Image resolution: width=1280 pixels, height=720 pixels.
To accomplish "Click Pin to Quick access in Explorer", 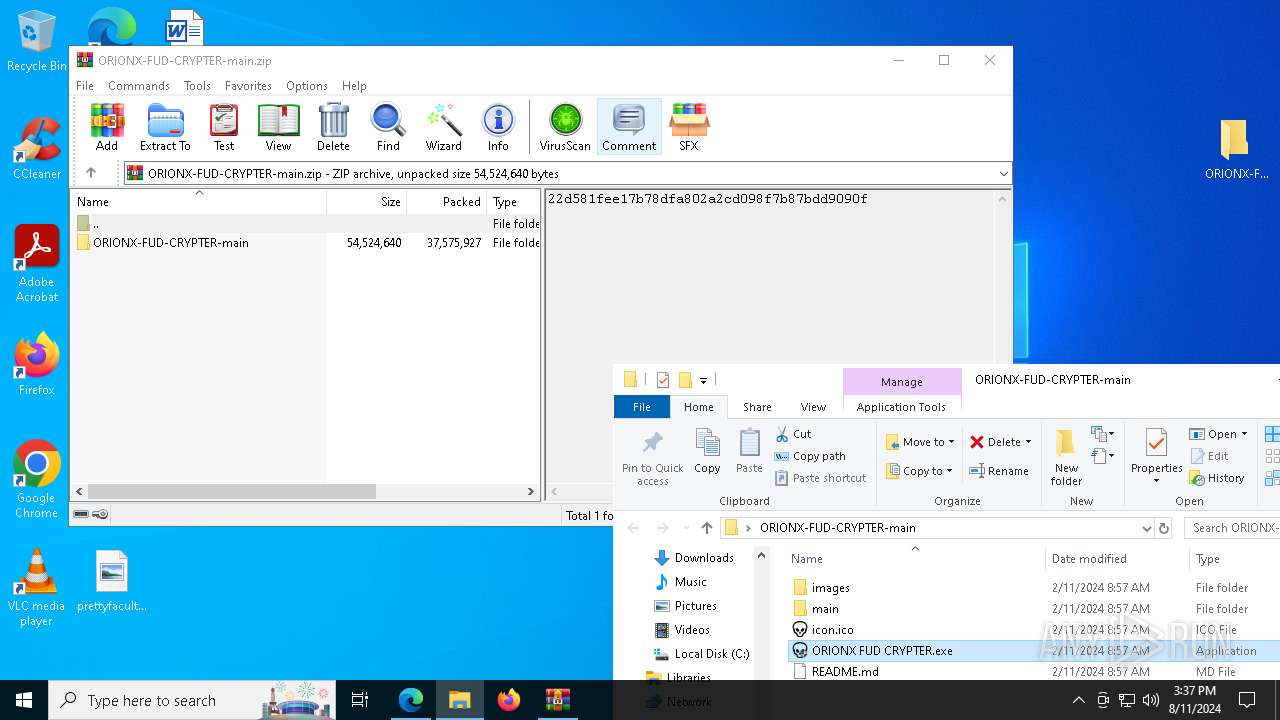I will (x=653, y=458).
